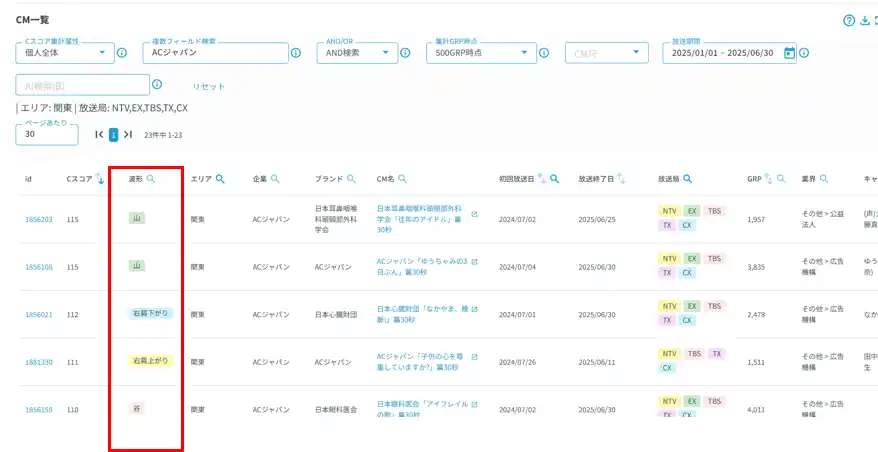Open the calendar icon in 放送期間 field
The height and width of the screenshot is (452, 878).
coord(790,53)
